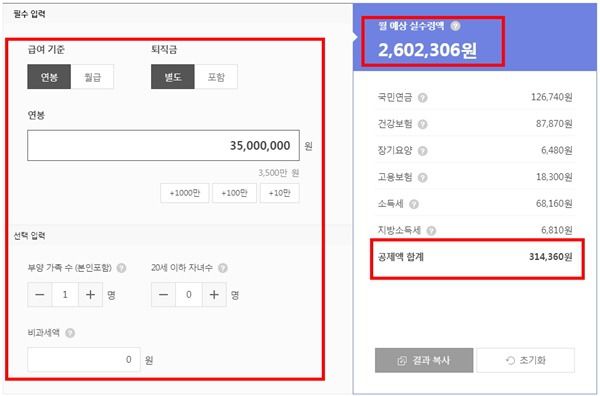Click the 20세 이하 자녀수 value field

click(189, 295)
